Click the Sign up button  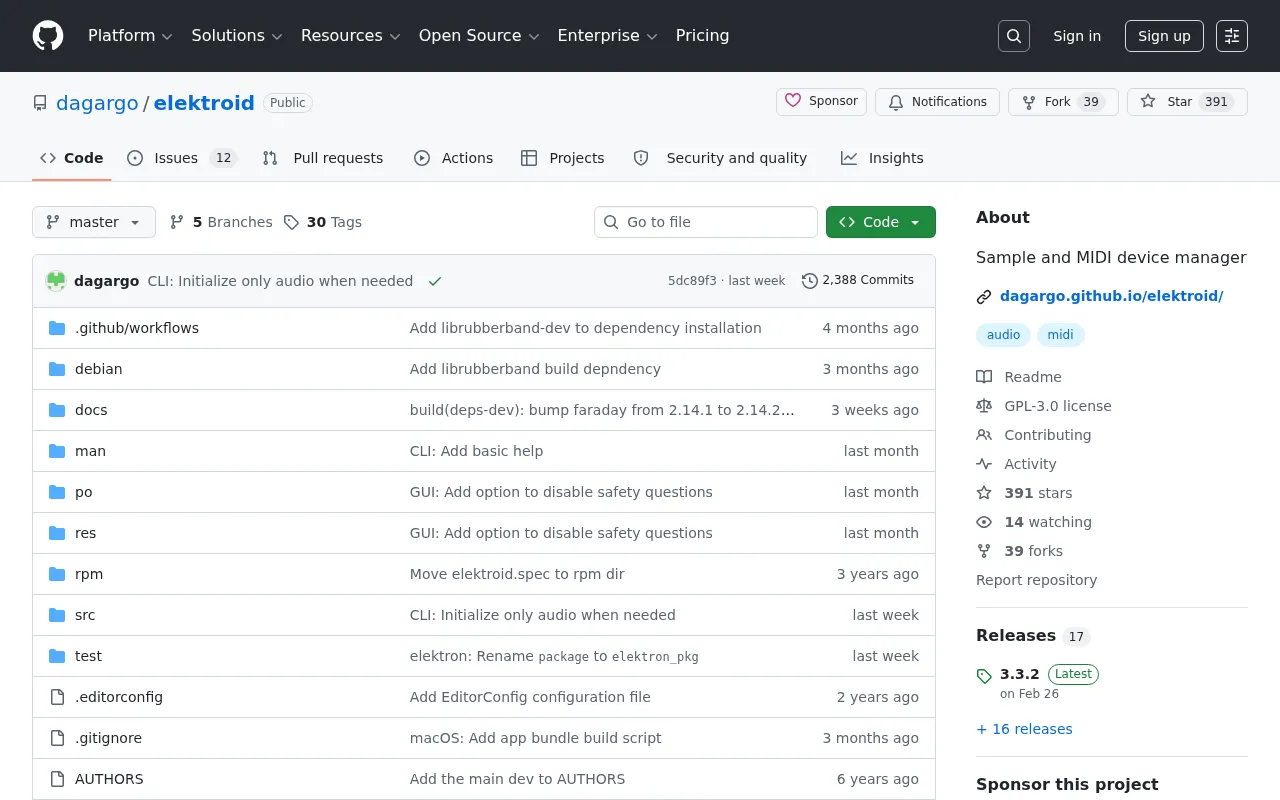[x=1164, y=36]
